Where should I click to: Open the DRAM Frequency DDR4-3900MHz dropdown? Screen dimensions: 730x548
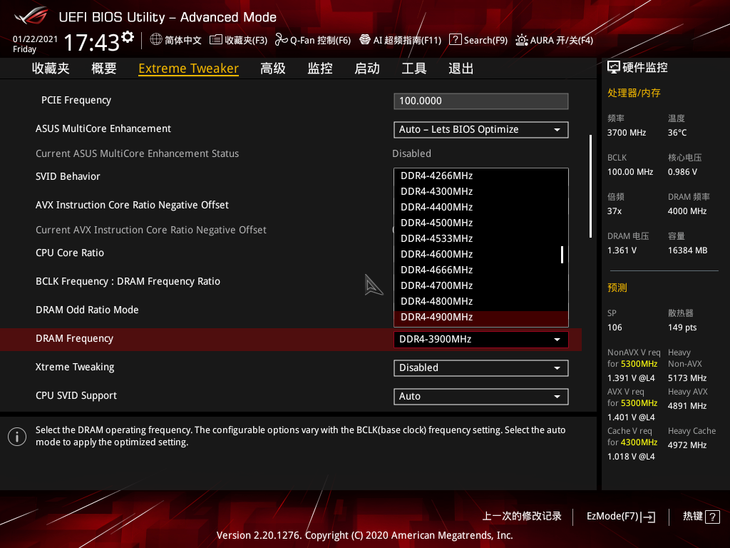point(480,339)
